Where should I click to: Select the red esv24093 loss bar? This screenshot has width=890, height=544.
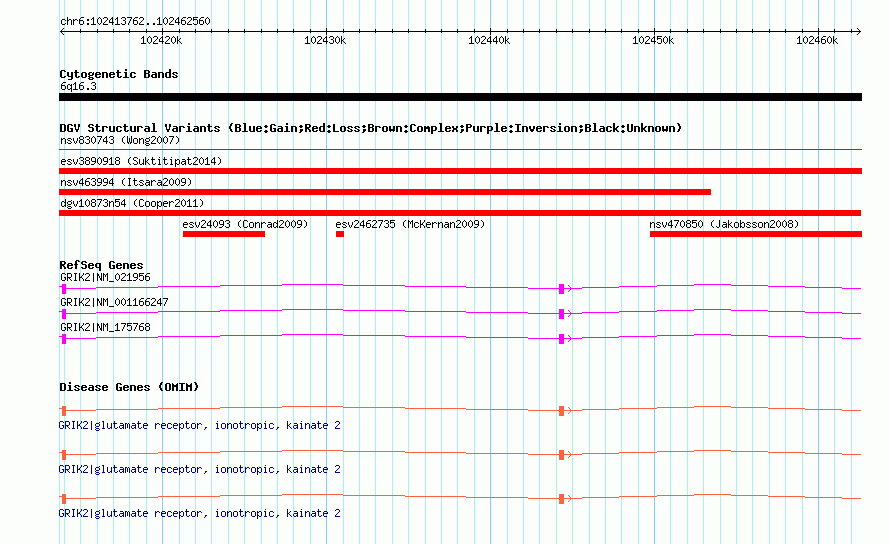pyautogui.click(x=224, y=234)
